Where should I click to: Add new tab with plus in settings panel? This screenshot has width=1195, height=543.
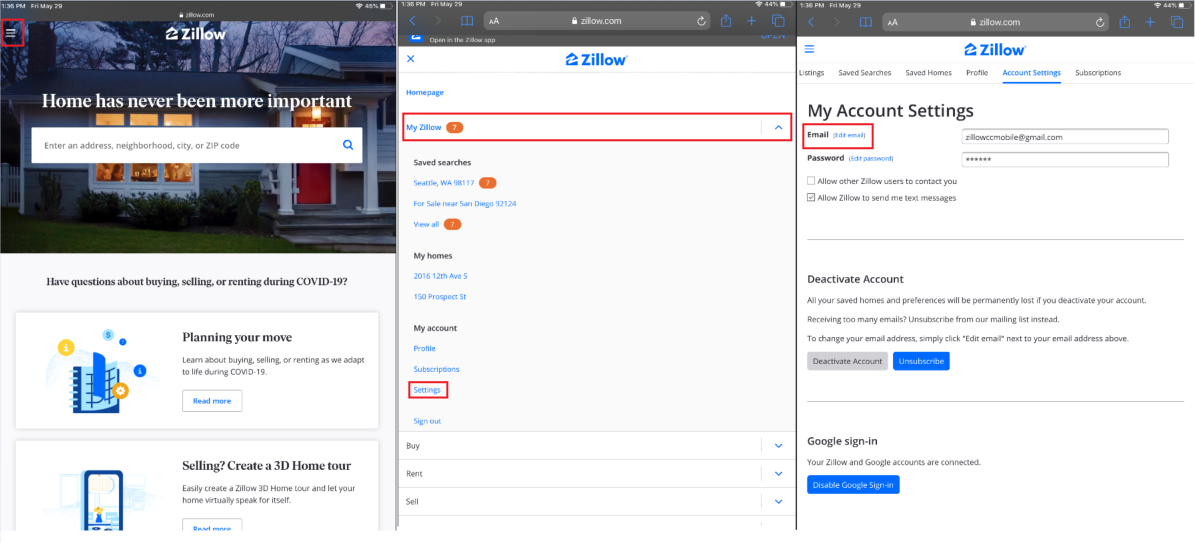click(x=1150, y=21)
